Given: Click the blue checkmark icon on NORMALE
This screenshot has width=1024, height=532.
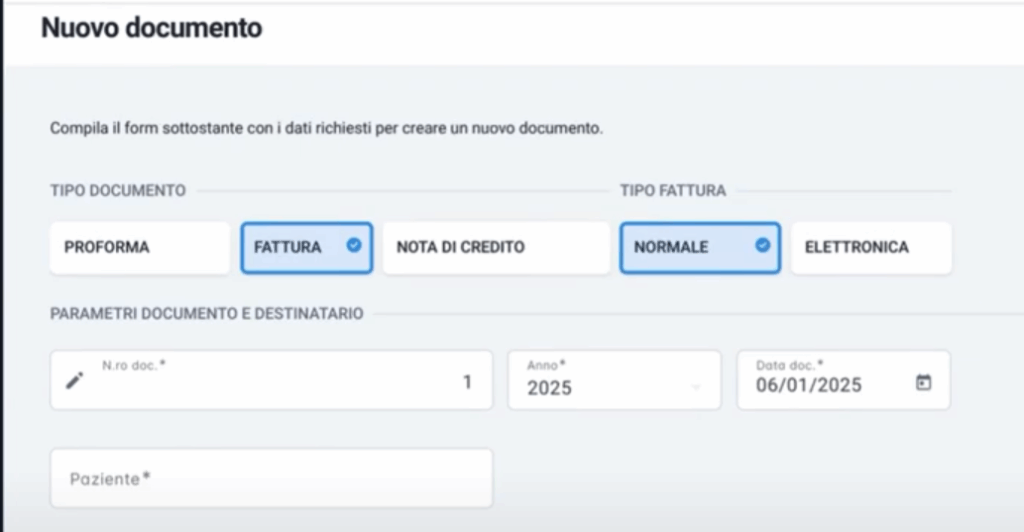Looking at the screenshot, I should point(762,244).
